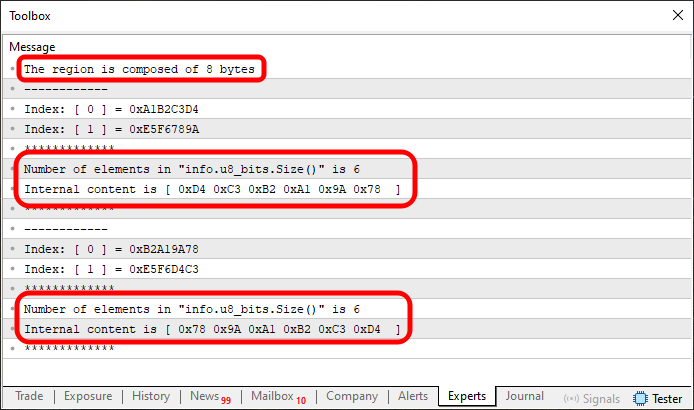The width and height of the screenshot is (694, 410).
Task: Open the Alerts tab
Action: coord(413,396)
